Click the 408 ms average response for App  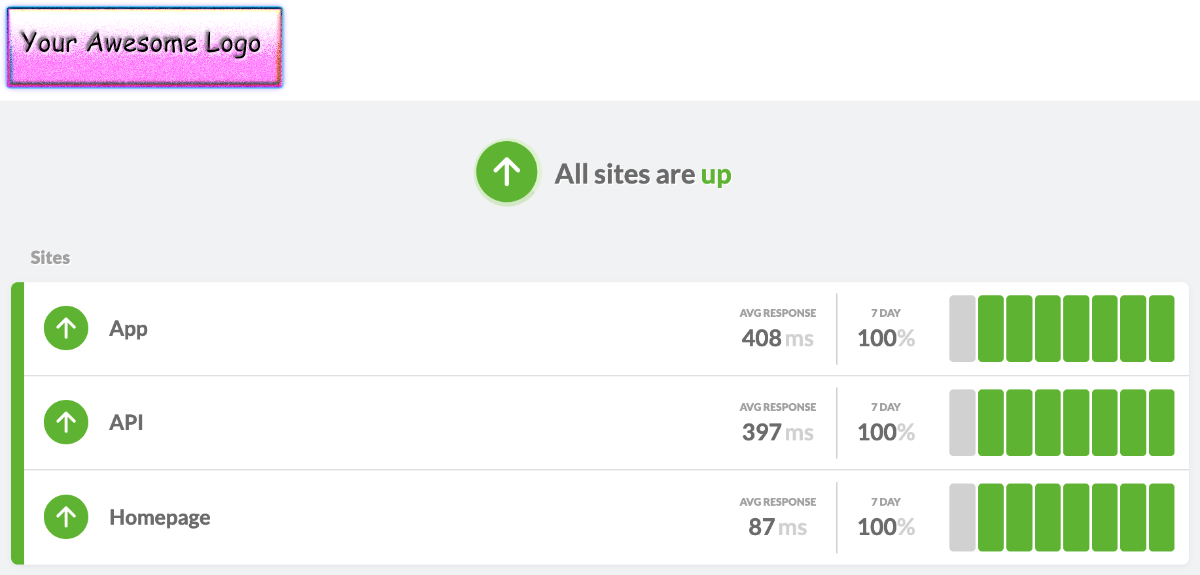pos(777,337)
